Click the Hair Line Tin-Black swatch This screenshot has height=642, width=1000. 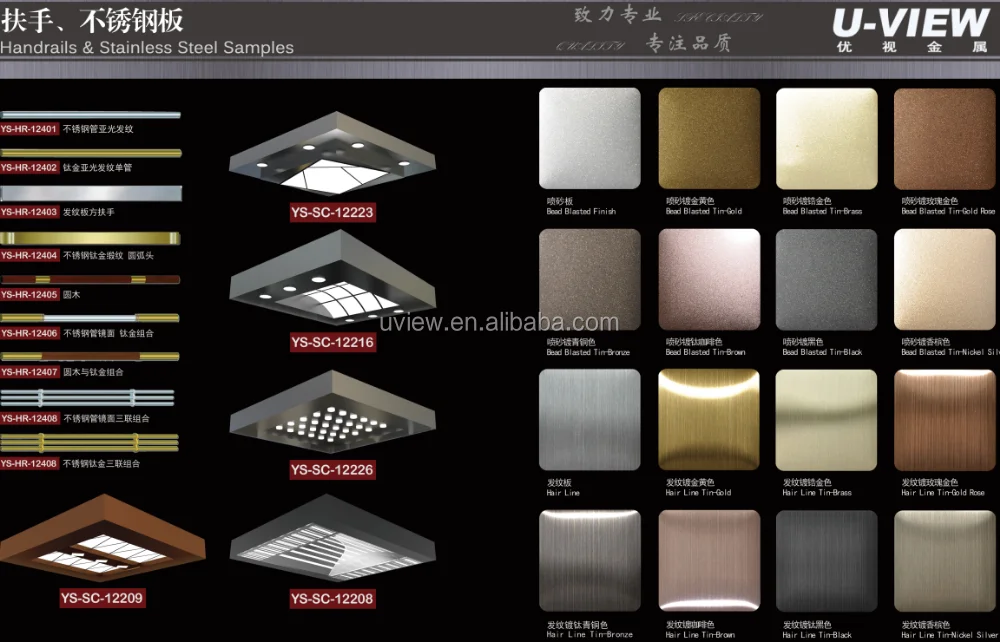(826, 561)
